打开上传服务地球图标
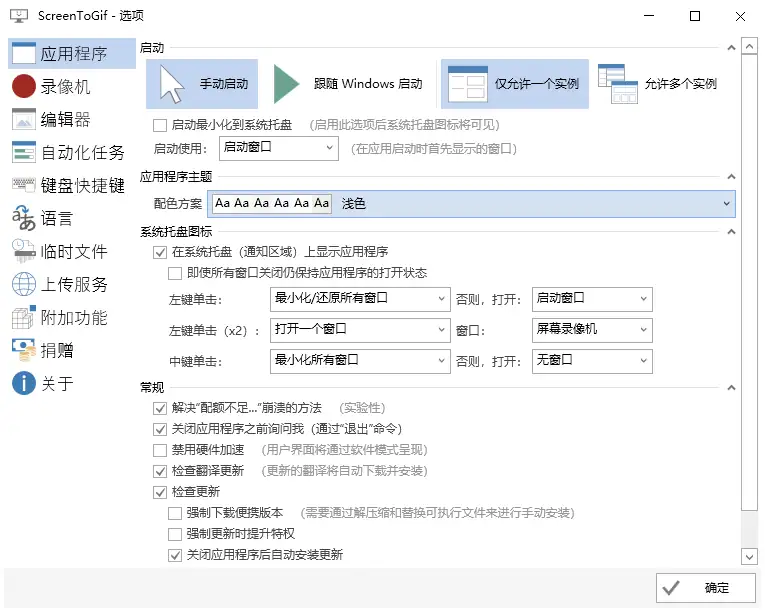This screenshot has width=765, height=610. 24,284
